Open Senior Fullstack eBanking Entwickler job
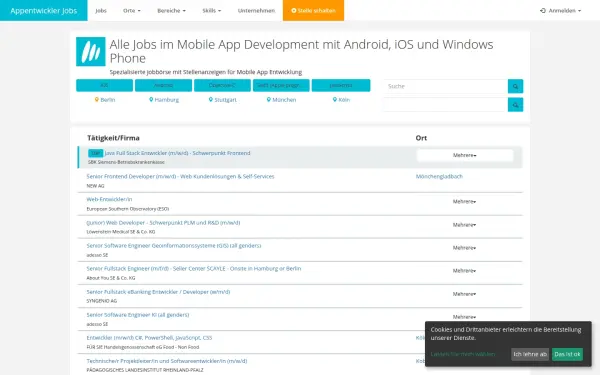 (158, 292)
